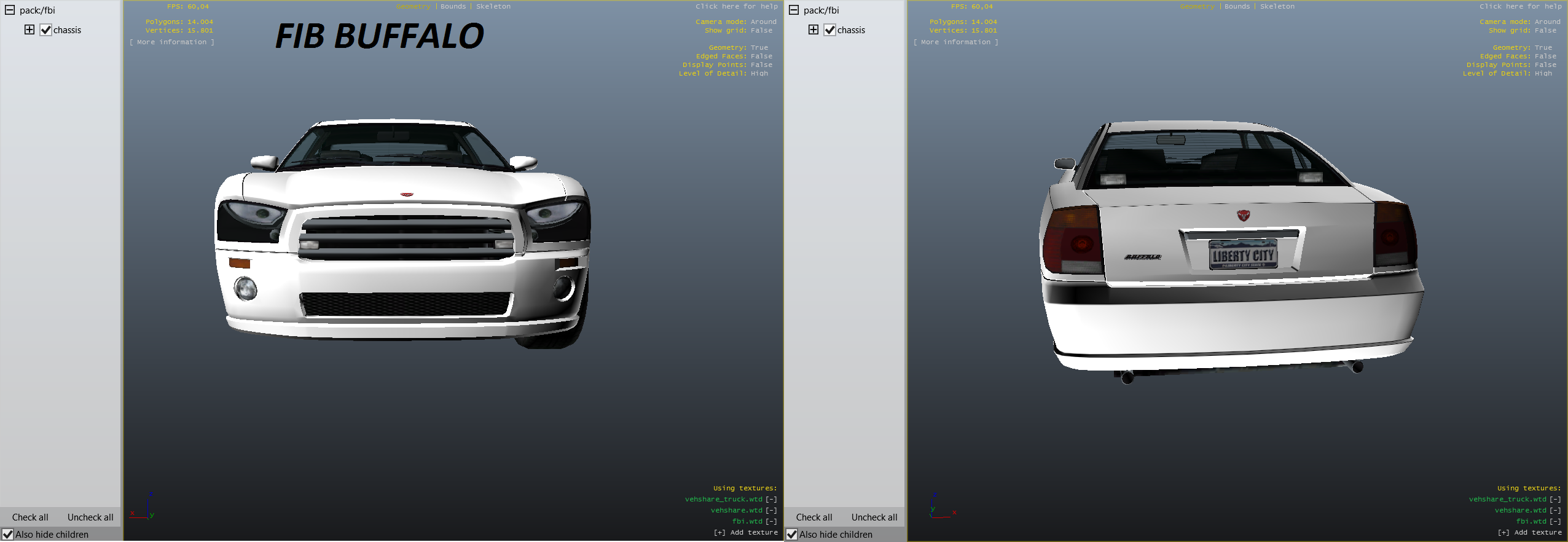Click Vertices count in right viewer
1568x542 pixels.
tap(963, 30)
